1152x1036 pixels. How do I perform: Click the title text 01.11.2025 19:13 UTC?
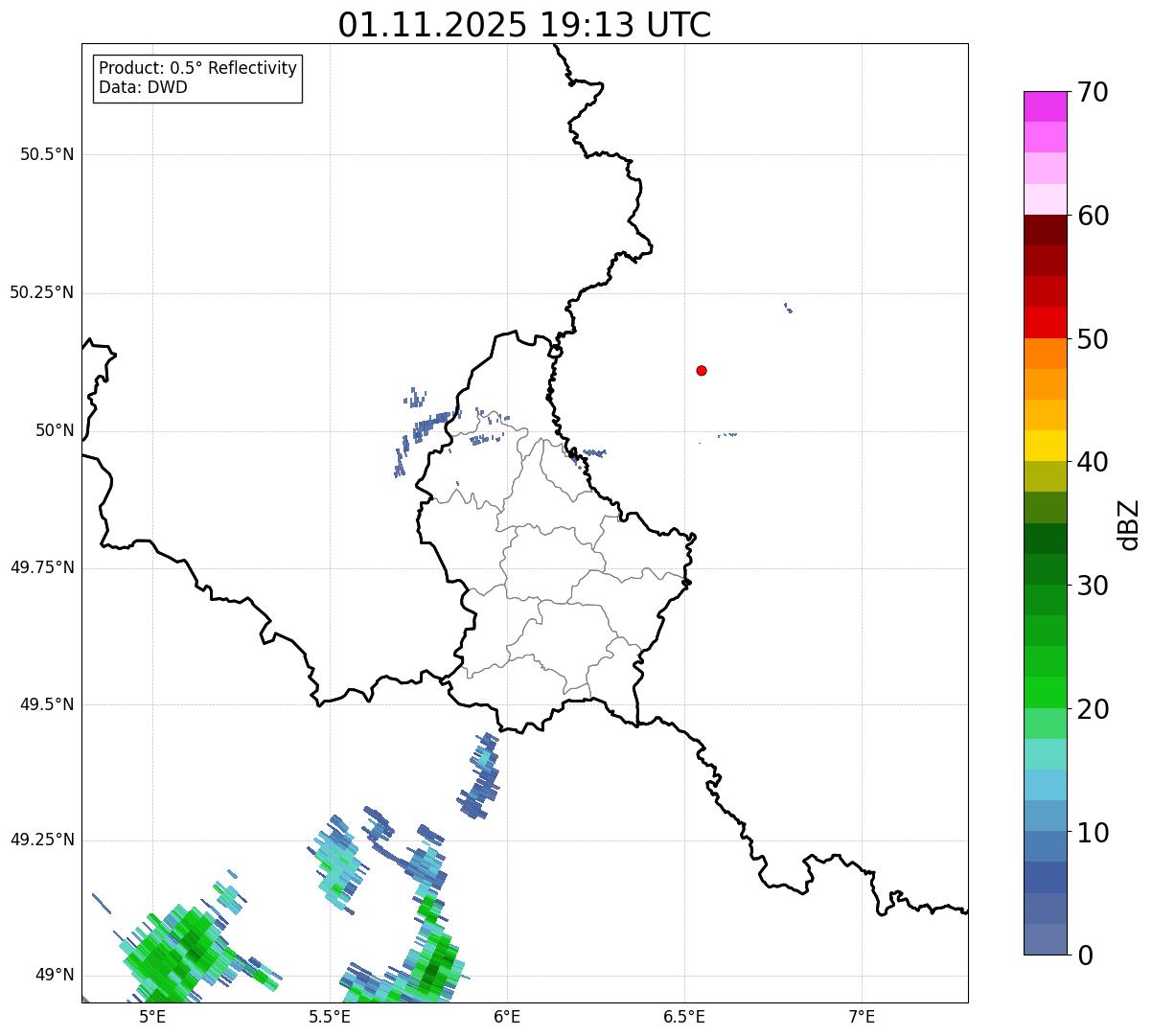tap(524, 25)
